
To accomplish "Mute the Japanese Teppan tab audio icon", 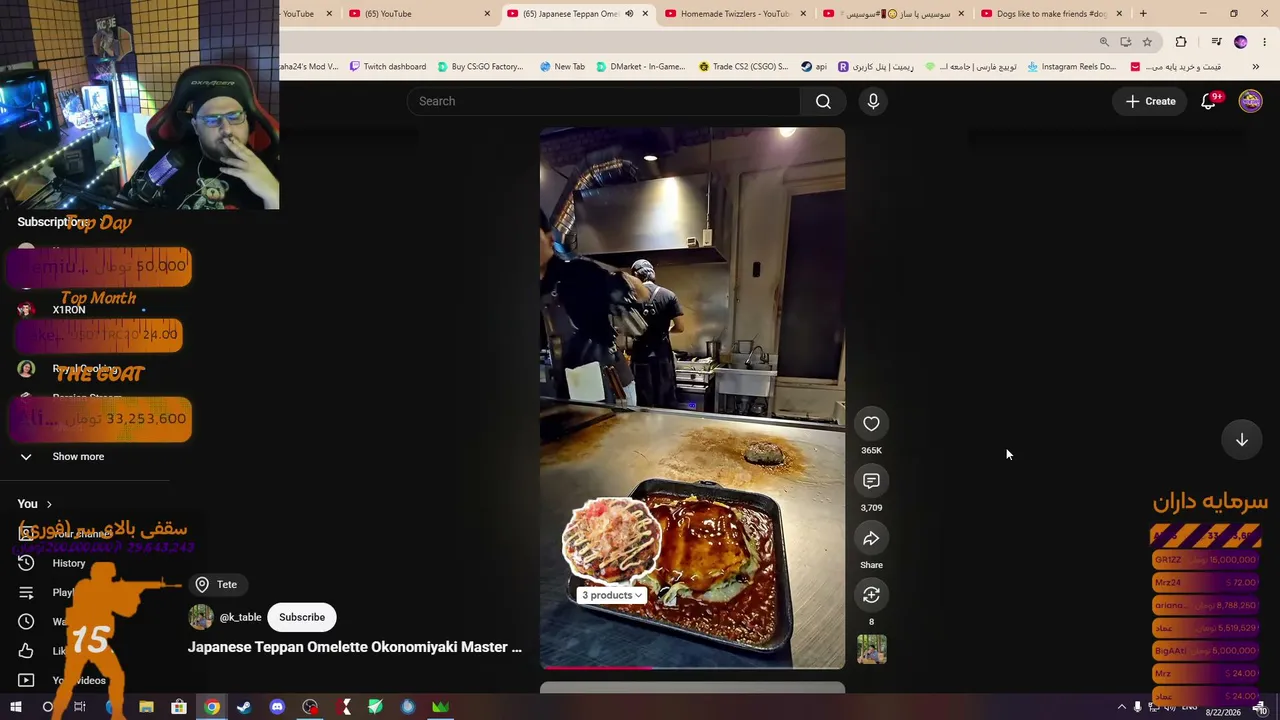I will 629,14.
